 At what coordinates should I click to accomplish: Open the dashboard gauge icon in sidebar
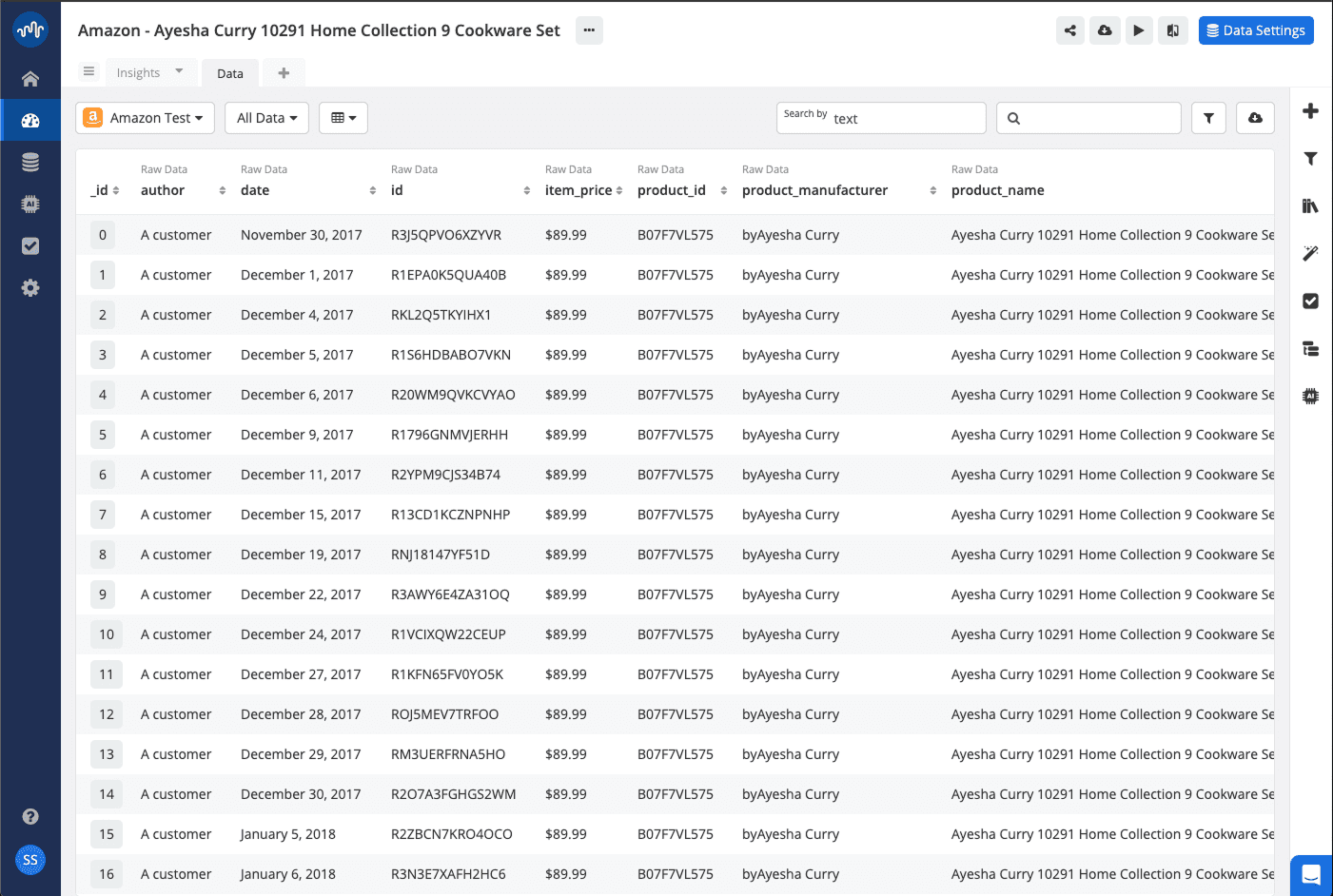(x=30, y=120)
